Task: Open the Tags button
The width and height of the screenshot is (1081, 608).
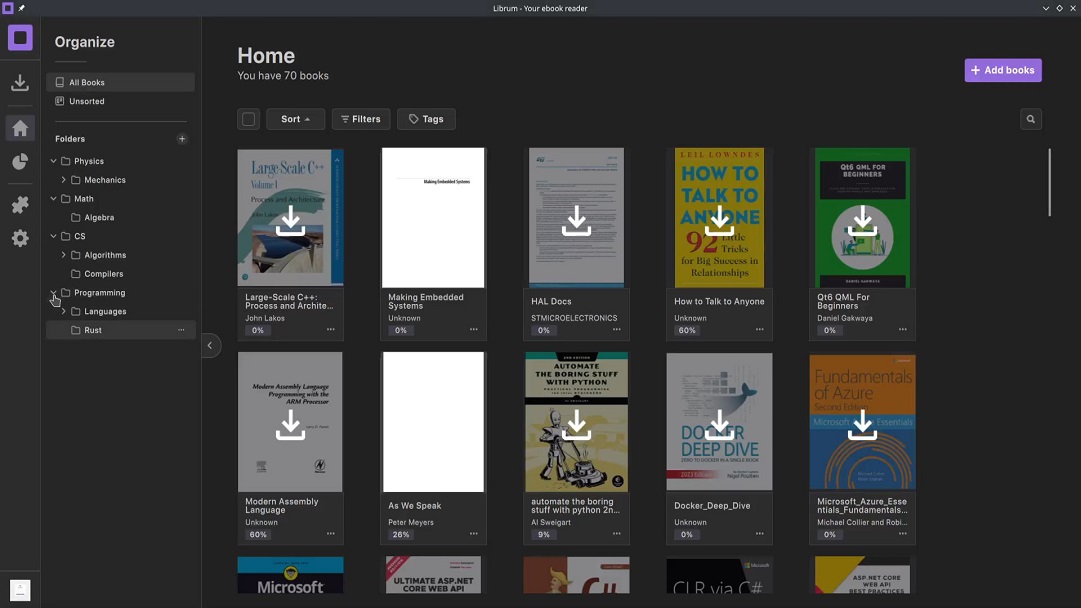Action: [x=426, y=119]
